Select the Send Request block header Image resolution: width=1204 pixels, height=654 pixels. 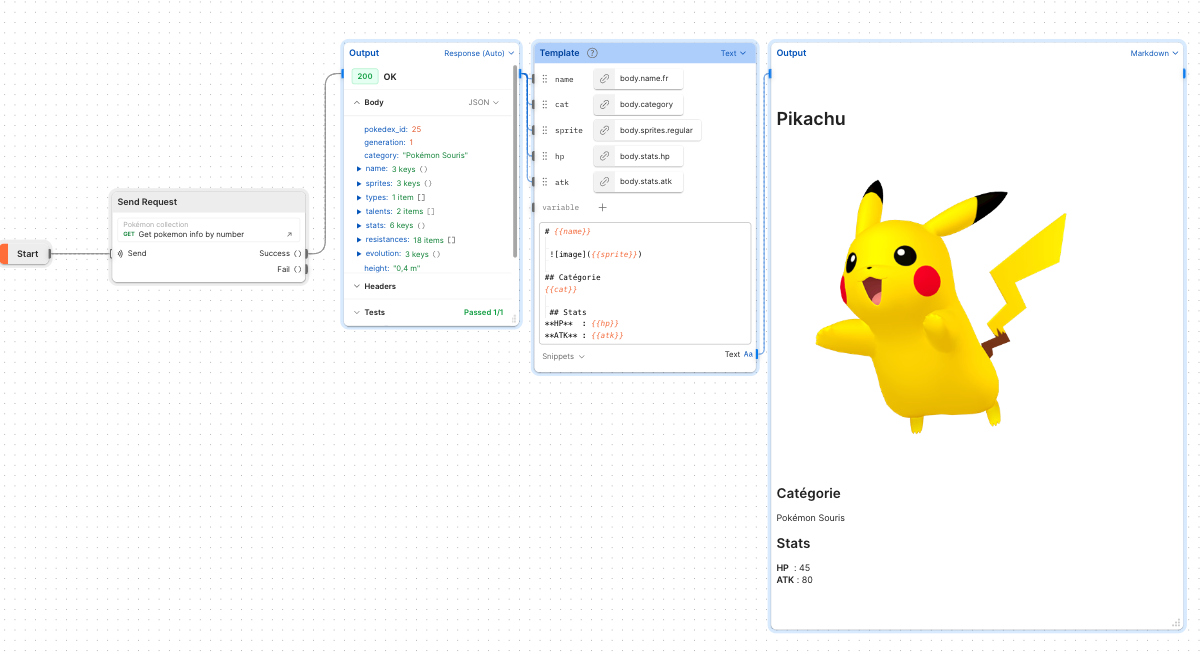point(208,201)
